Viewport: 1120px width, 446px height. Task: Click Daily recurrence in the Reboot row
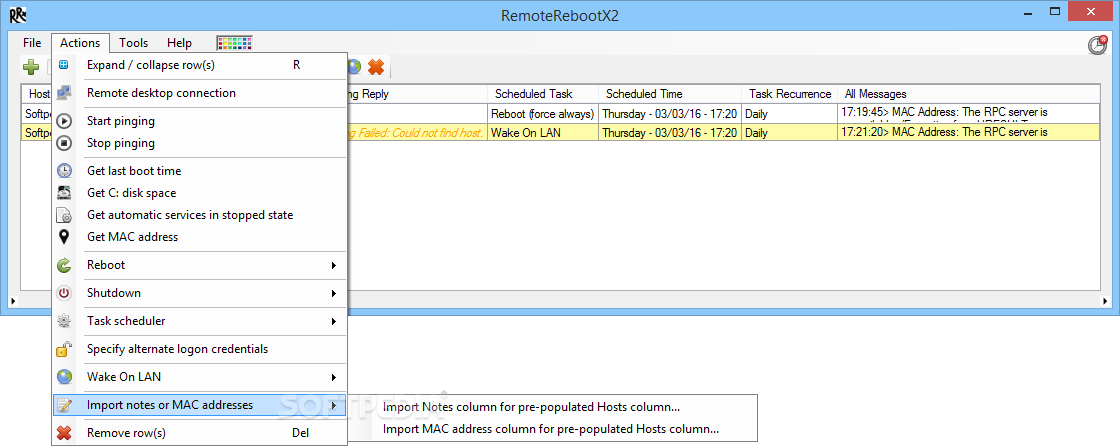click(789, 114)
